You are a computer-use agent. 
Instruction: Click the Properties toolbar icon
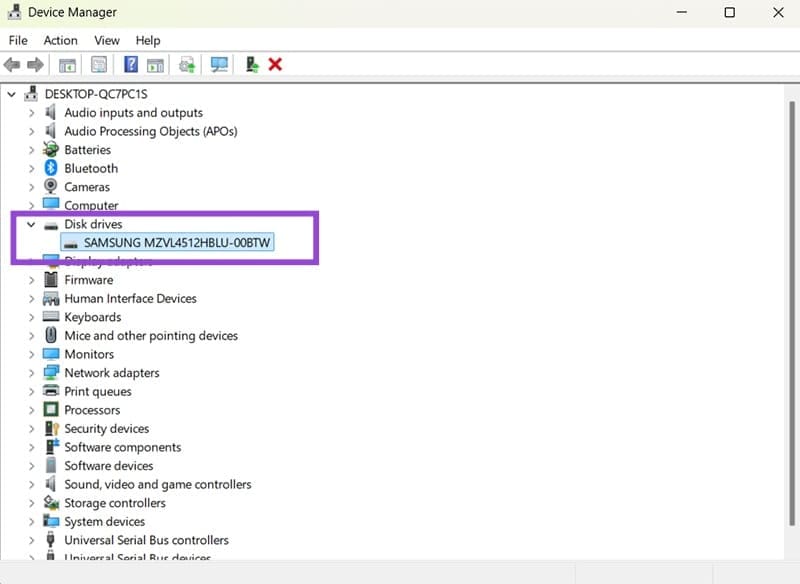coord(99,65)
